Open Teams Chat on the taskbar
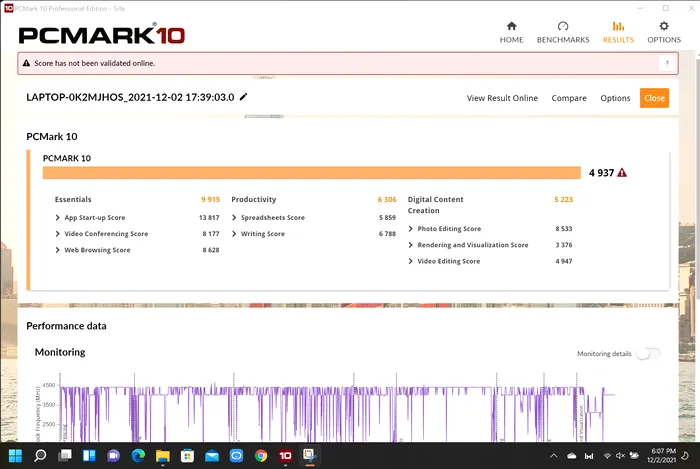 click(113, 456)
